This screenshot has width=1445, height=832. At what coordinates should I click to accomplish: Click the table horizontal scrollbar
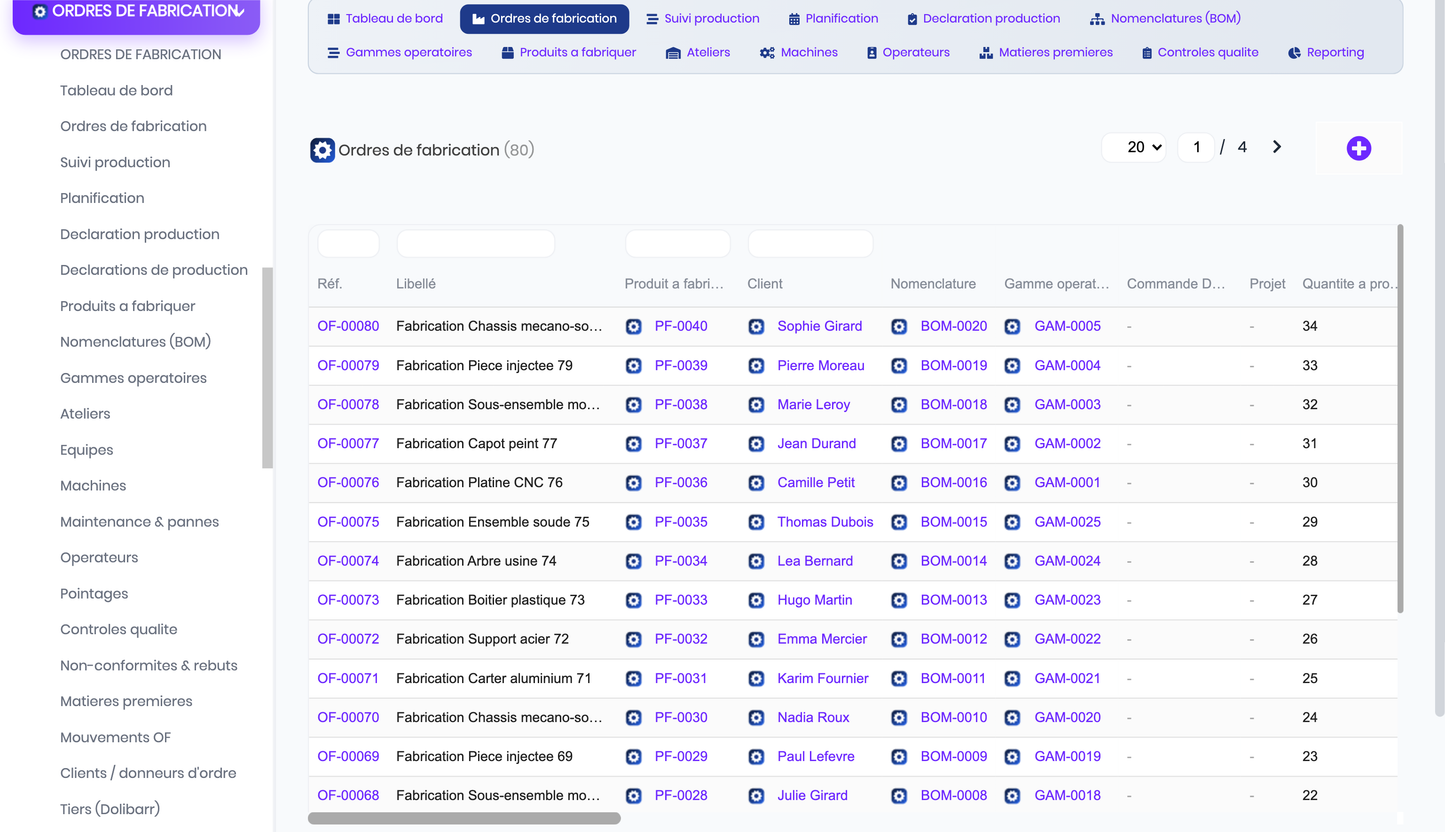[464, 818]
